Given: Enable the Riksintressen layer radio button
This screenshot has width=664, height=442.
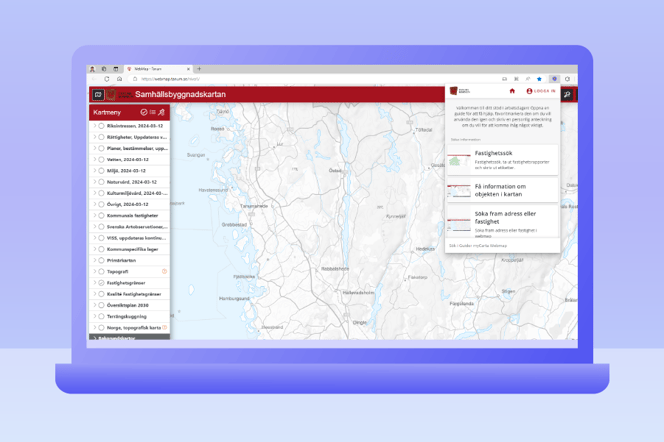Looking at the screenshot, I should (101, 126).
